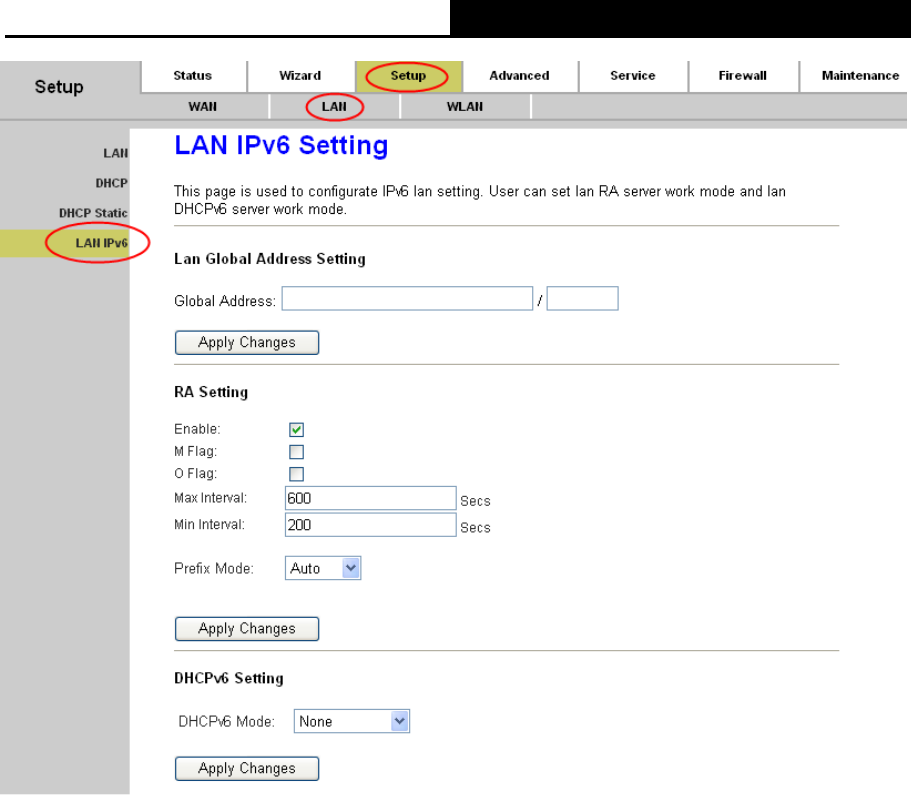Open DHCP Static sidebar item
This screenshot has width=911, height=801.
(x=93, y=213)
